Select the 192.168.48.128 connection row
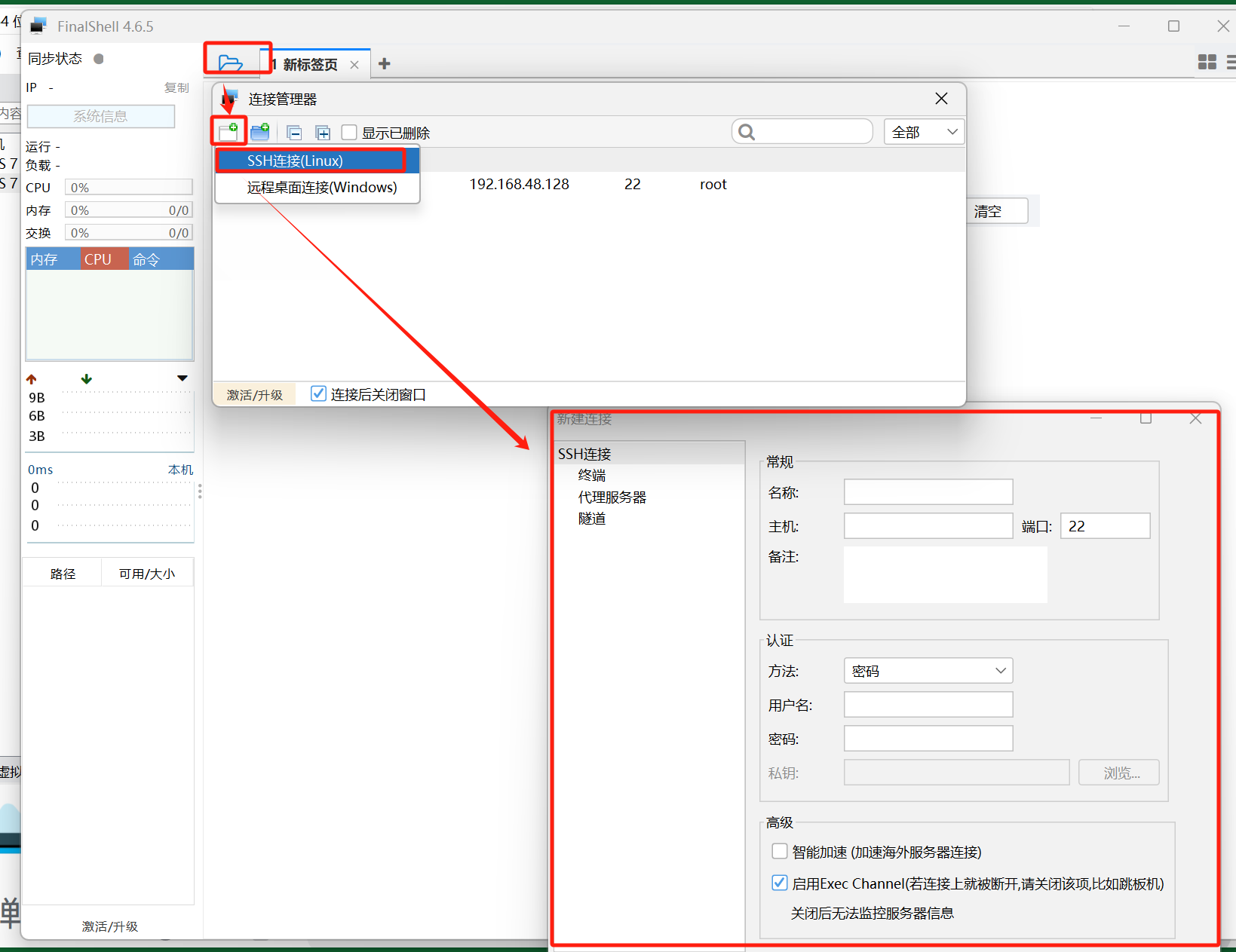 pyautogui.click(x=589, y=185)
